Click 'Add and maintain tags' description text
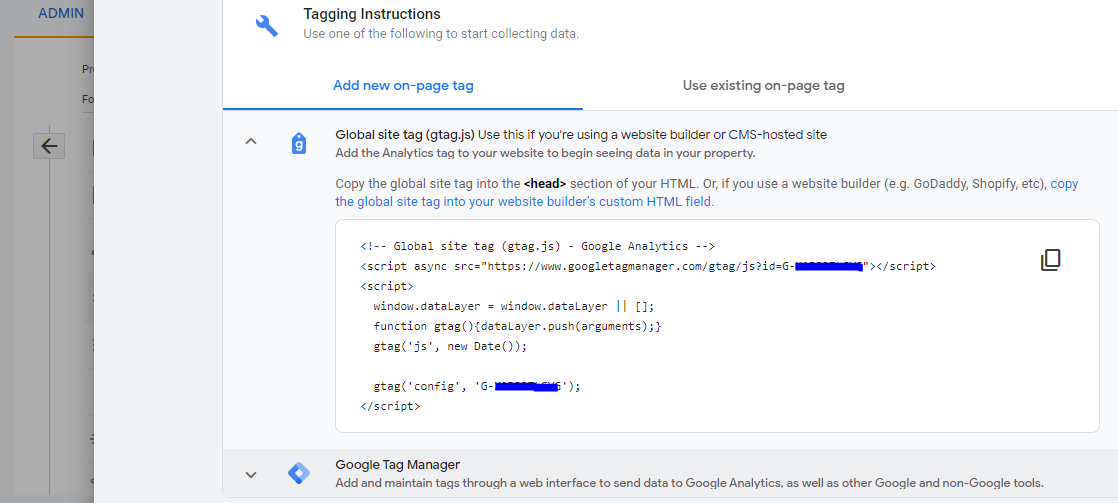Image resolution: width=1118 pixels, height=503 pixels. pos(689,483)
